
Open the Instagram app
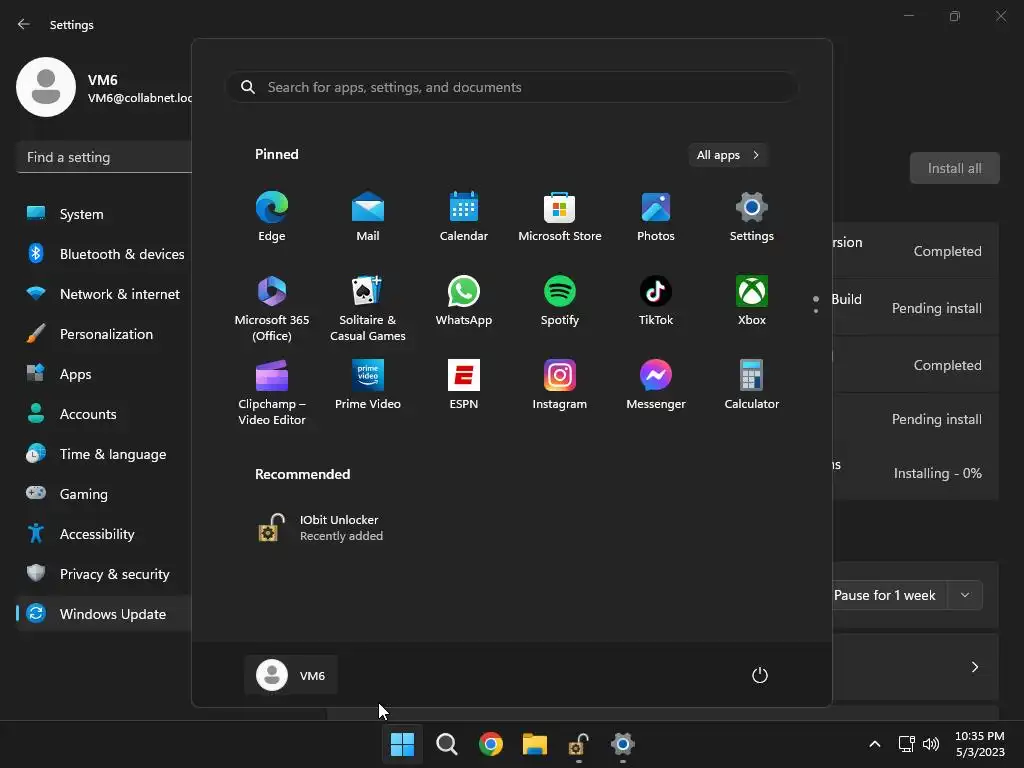(x=560, y=385)
